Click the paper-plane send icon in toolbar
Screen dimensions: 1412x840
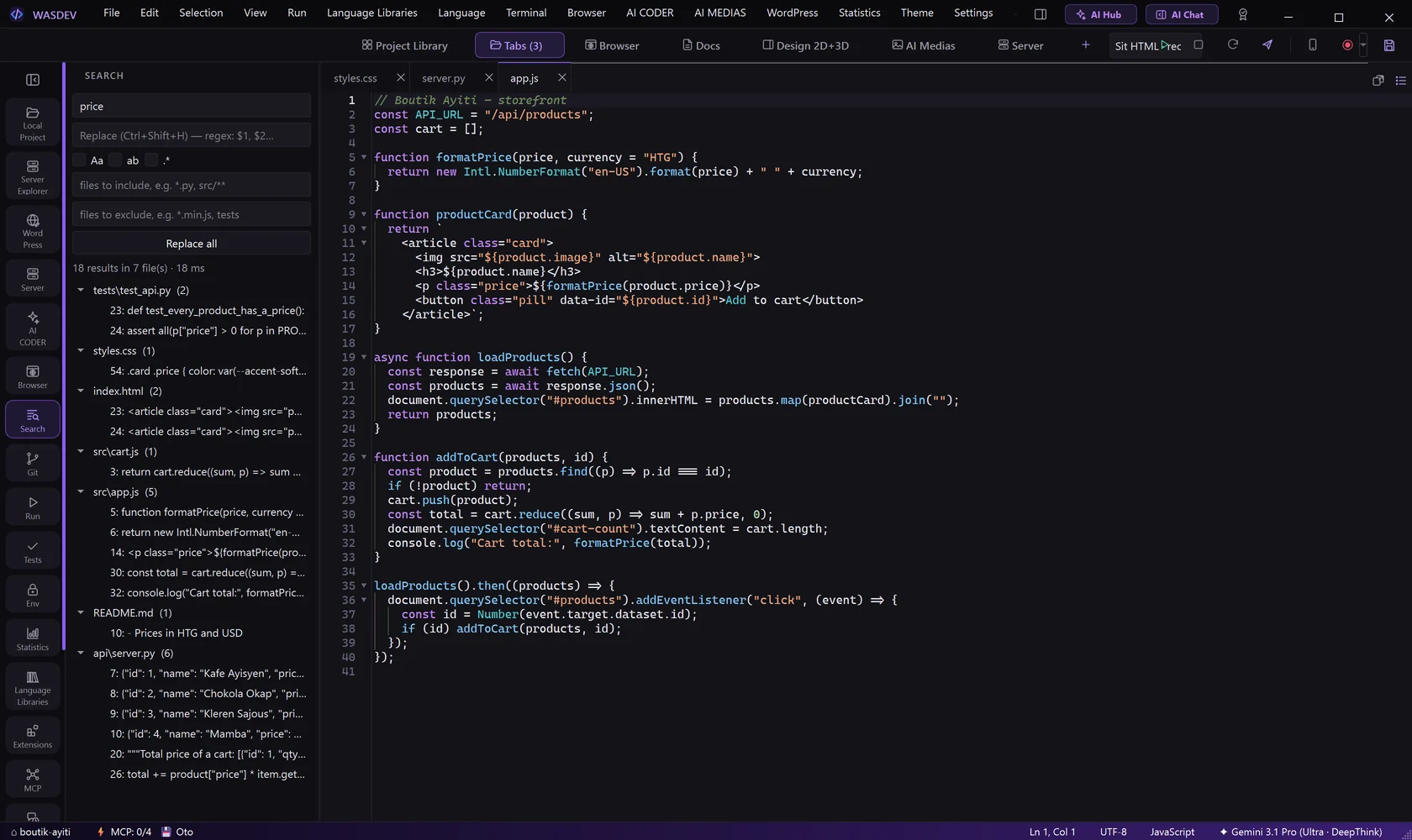(x=1267, y=45)
